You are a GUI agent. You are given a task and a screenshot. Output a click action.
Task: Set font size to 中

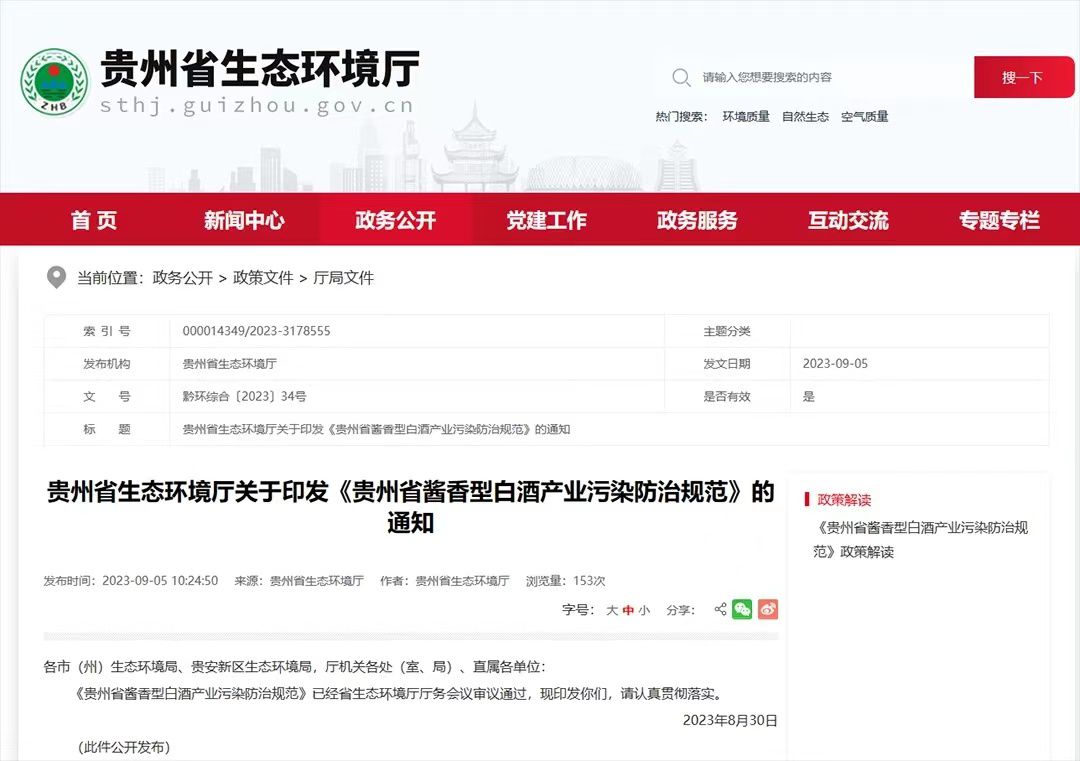click(x=628, y=610)
